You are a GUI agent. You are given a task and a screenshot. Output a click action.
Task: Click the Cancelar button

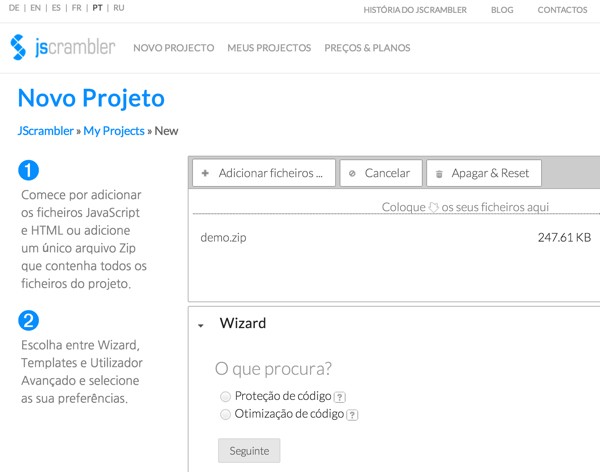[x=381, y=173]
